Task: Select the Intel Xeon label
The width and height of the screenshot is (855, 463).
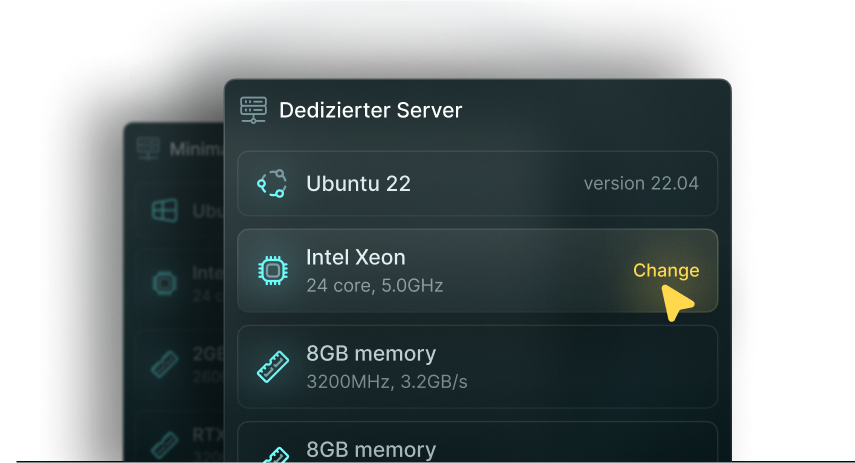Action: pos(355,258)
